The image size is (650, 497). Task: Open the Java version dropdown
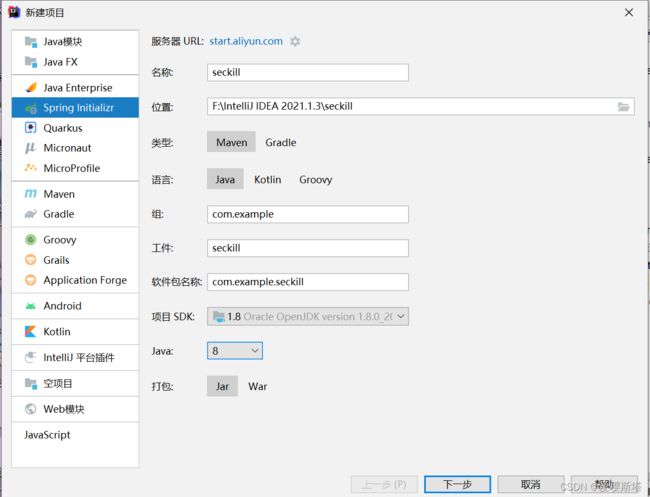(x=235, y=351)
